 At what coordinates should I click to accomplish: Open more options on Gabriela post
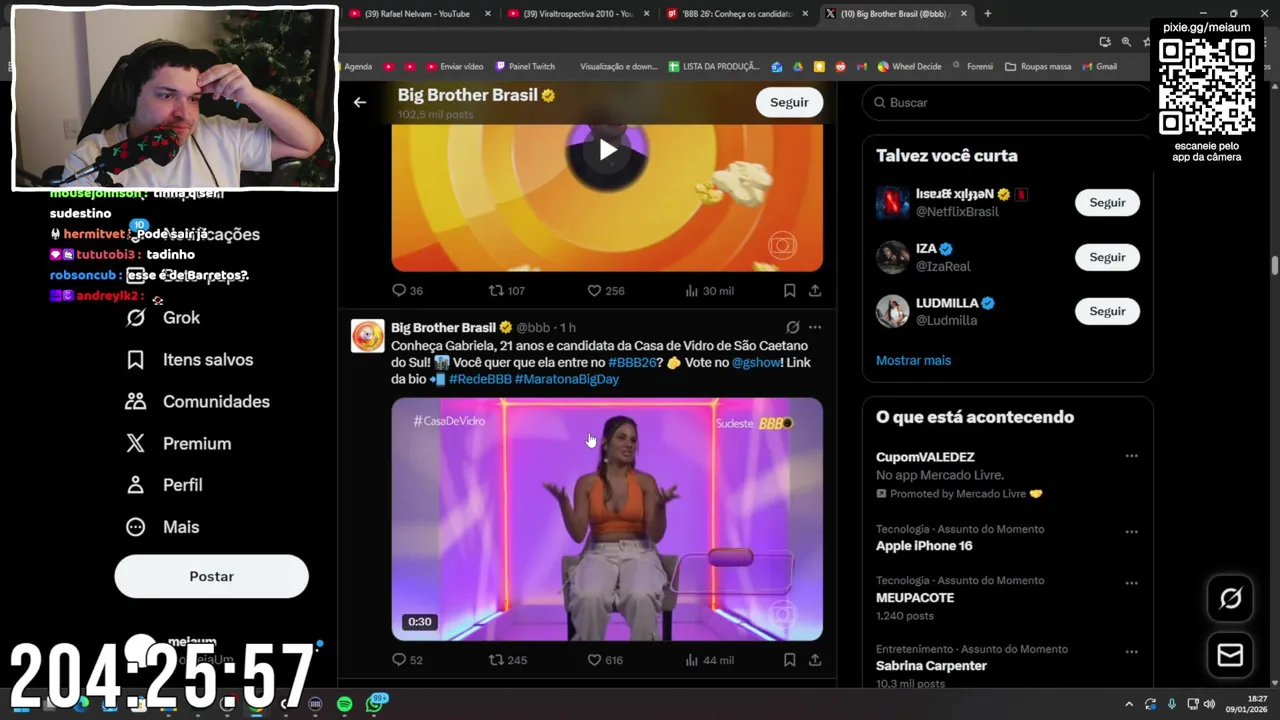(x=815, y=327)
